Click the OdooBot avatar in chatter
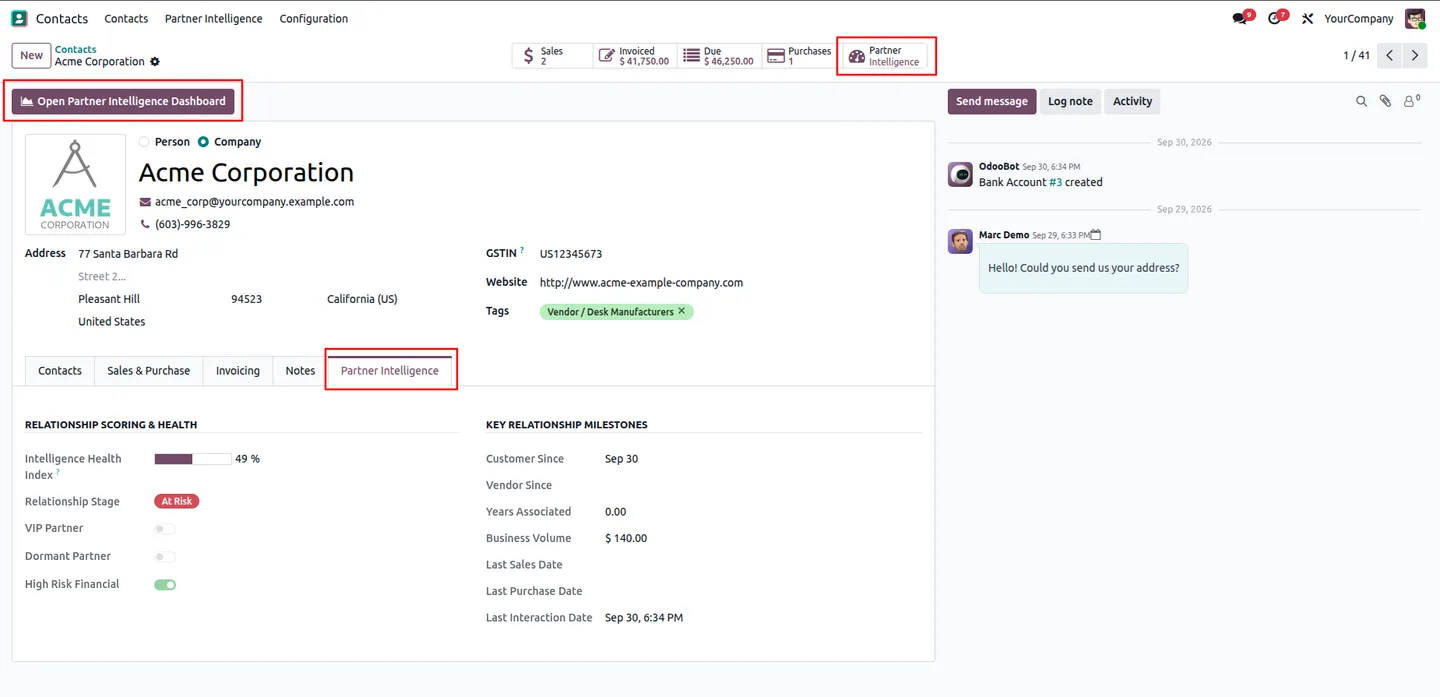Viewport: 1440px width, 697px height. pyautogui.click(x=960, y=174)
